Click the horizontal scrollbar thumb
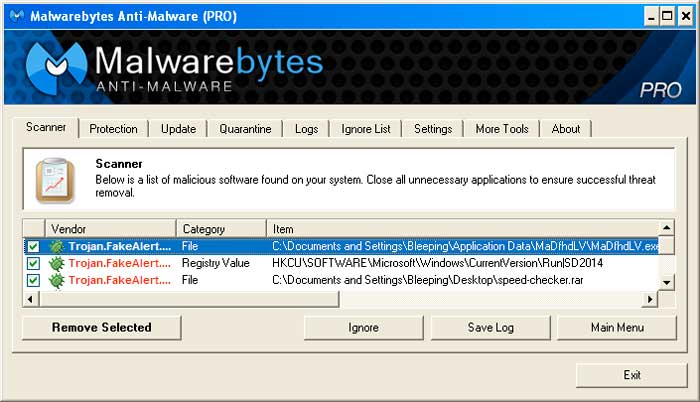This screenshot has width=700, height=402. click(189, 299)
